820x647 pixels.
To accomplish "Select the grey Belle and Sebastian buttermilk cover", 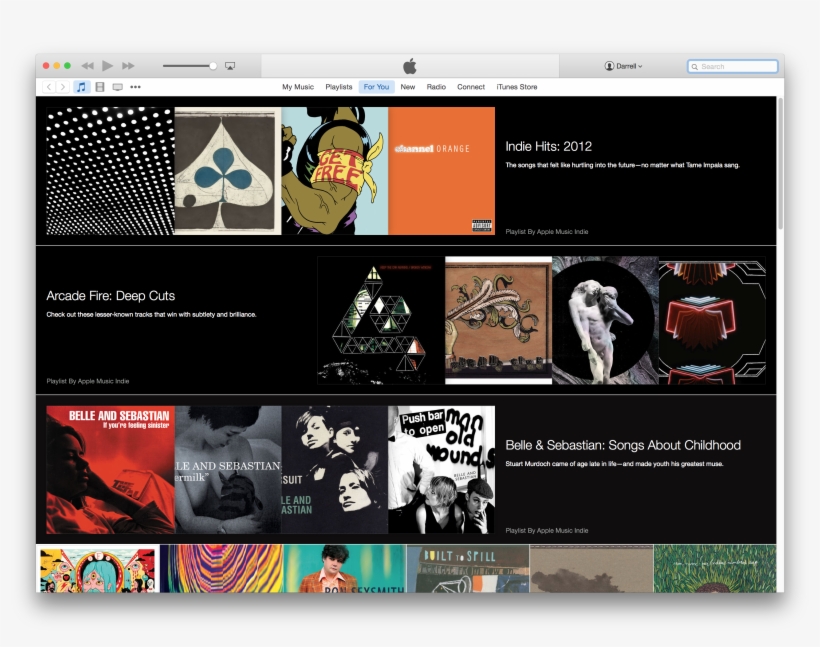I will point(228,470).
